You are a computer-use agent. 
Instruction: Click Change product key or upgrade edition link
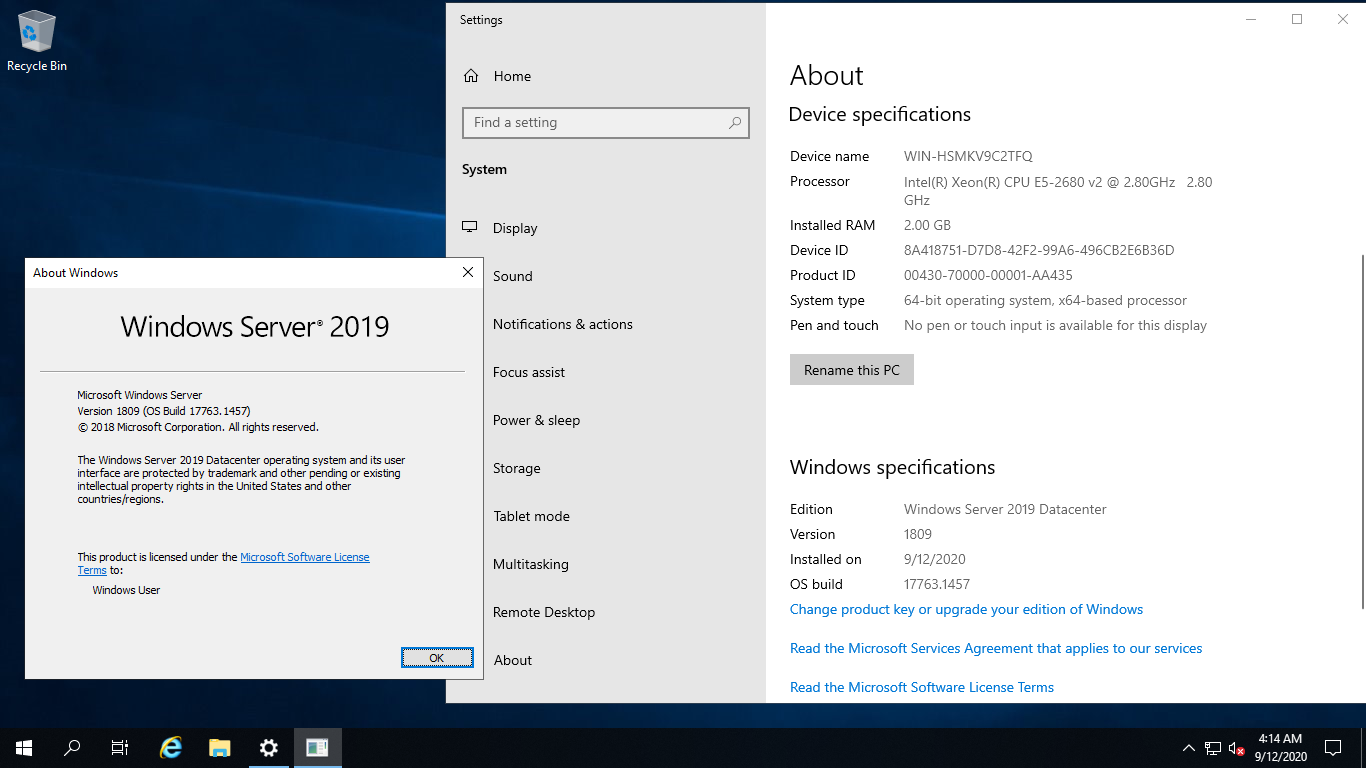(x=966, y=609)
